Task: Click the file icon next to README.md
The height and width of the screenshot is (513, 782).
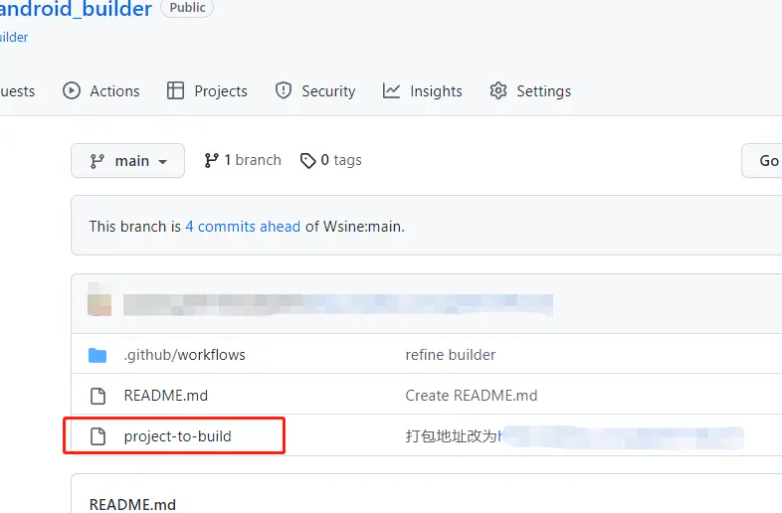Action: click(x=98, y=396)
